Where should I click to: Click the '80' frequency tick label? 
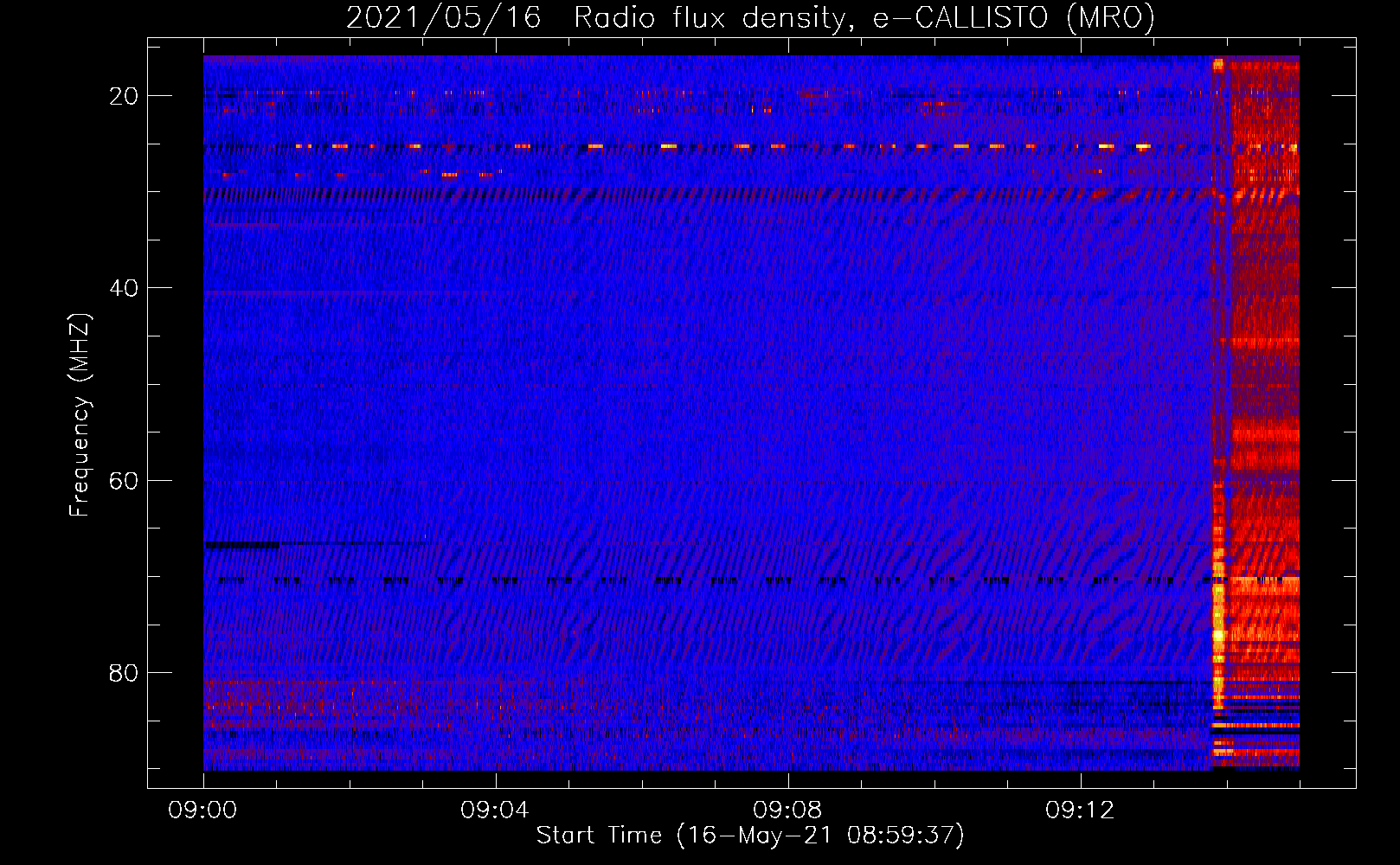tap(124, 672)
